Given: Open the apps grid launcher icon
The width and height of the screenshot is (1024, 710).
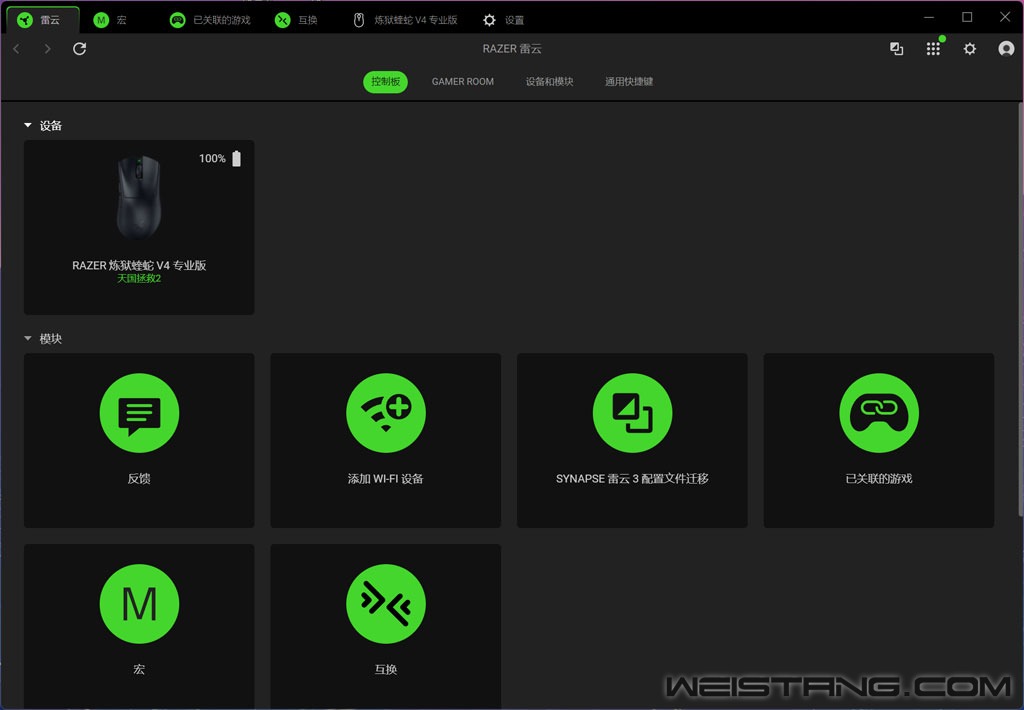Looking at the screenshot, I should [933, 49].
